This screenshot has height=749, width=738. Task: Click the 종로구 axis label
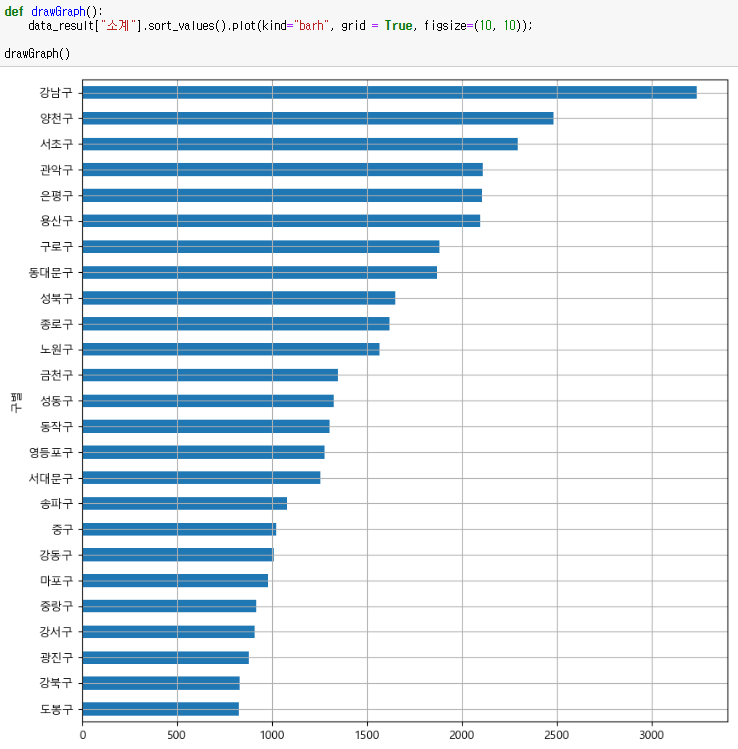point(56,324)
